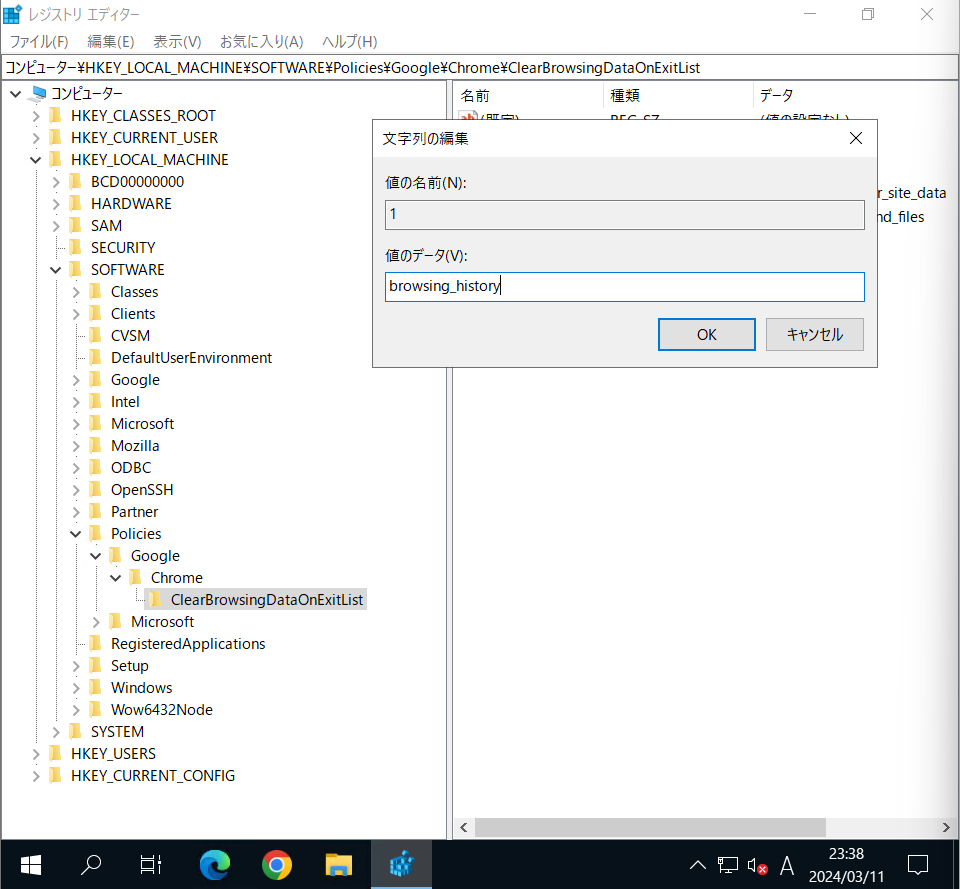Select the DefaultUserEnvironment key
The width and height of the screenshot is (960, 889).
(x=191, y=358)
